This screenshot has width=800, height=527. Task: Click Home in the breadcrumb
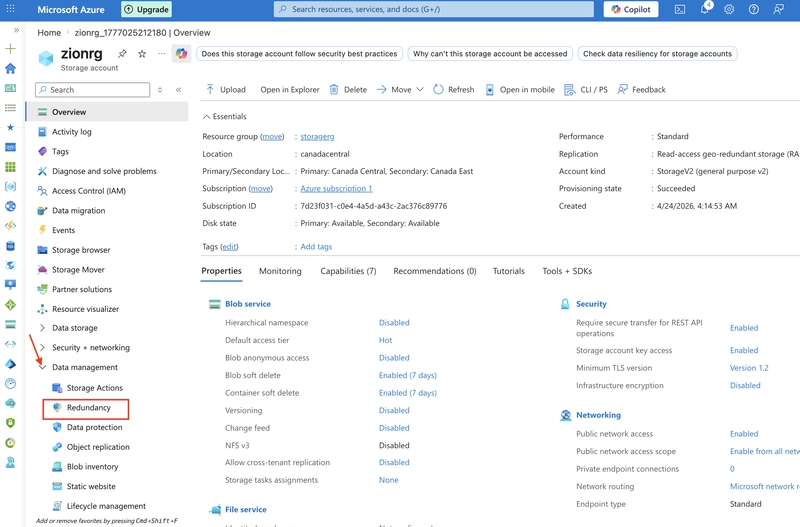(49, 33)
